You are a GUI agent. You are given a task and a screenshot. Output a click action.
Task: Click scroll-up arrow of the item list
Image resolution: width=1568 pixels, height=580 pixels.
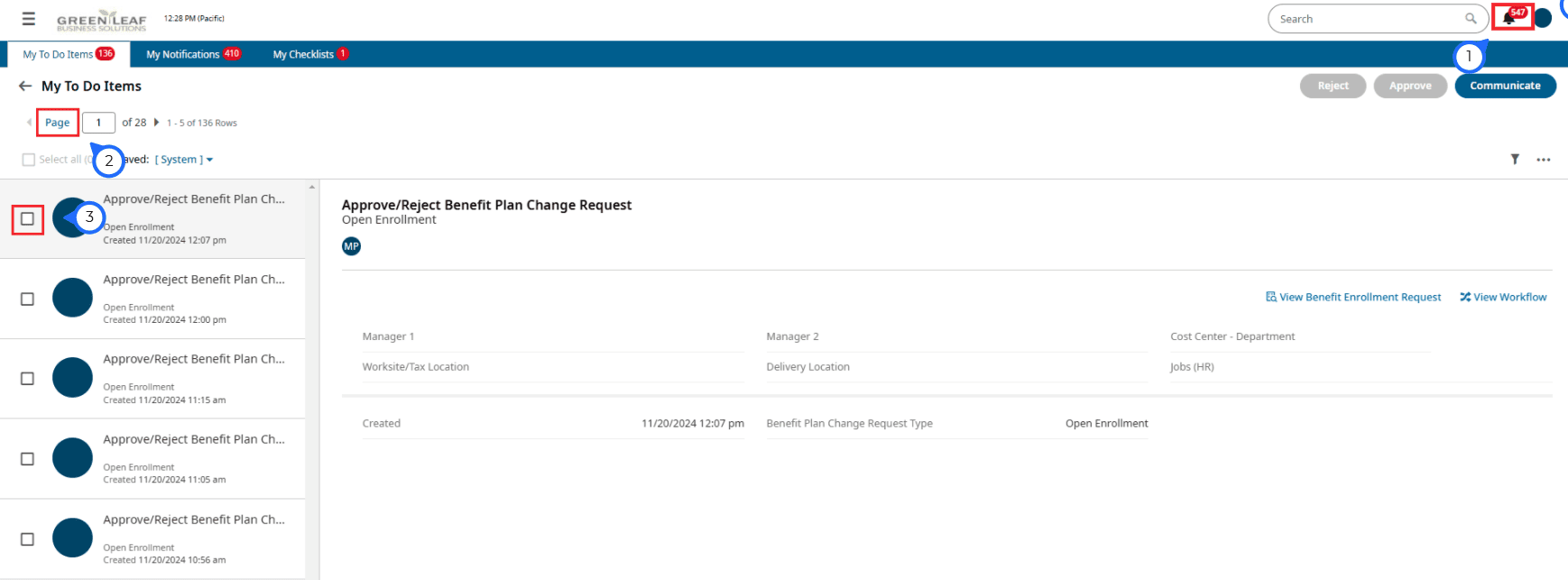(312, 187)
